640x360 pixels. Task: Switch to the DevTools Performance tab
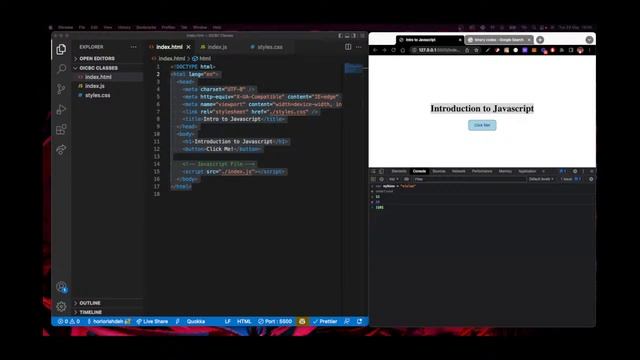[482, 171]
